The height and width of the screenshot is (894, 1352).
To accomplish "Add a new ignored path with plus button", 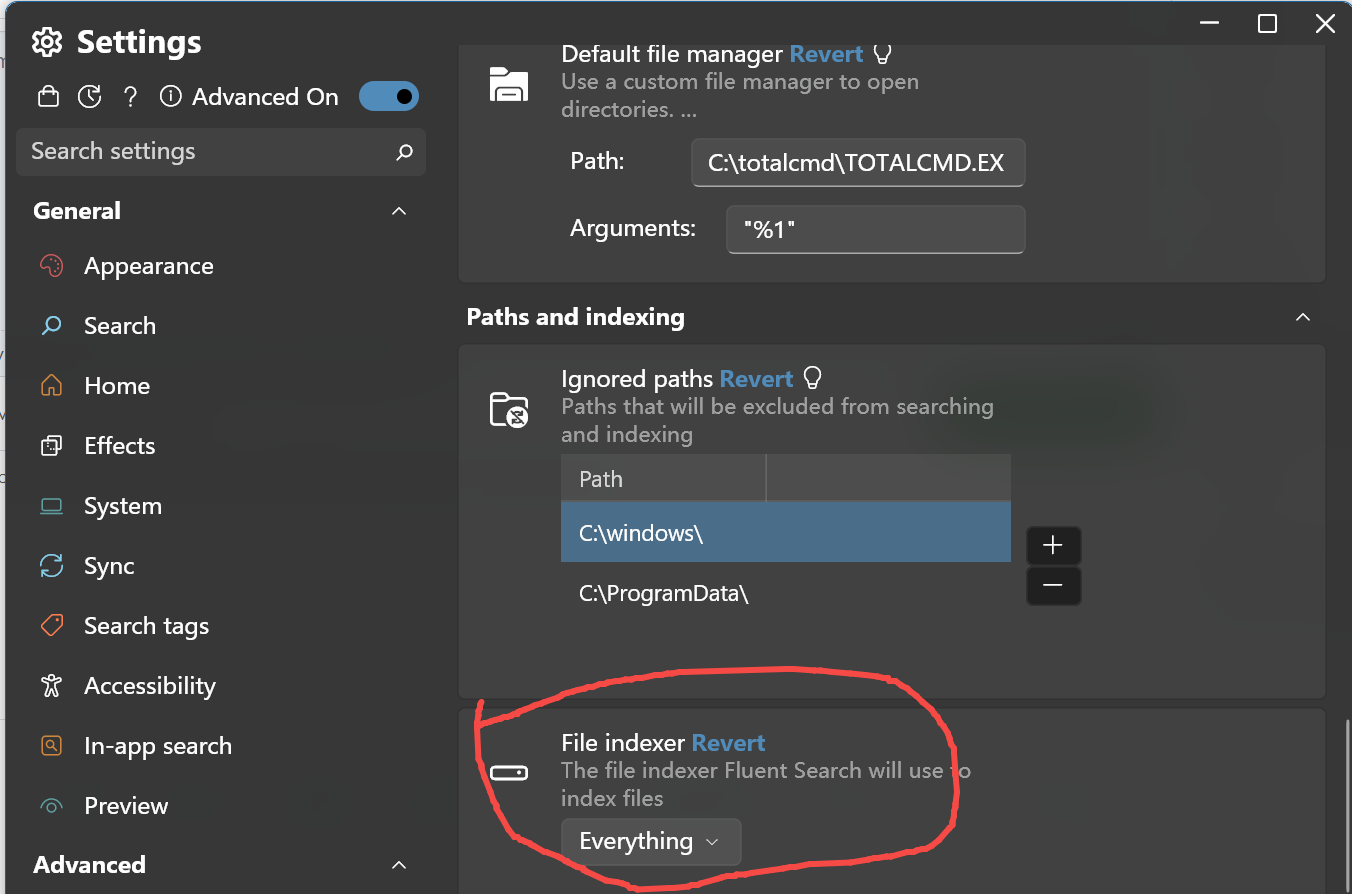I will click(1053, 545).
